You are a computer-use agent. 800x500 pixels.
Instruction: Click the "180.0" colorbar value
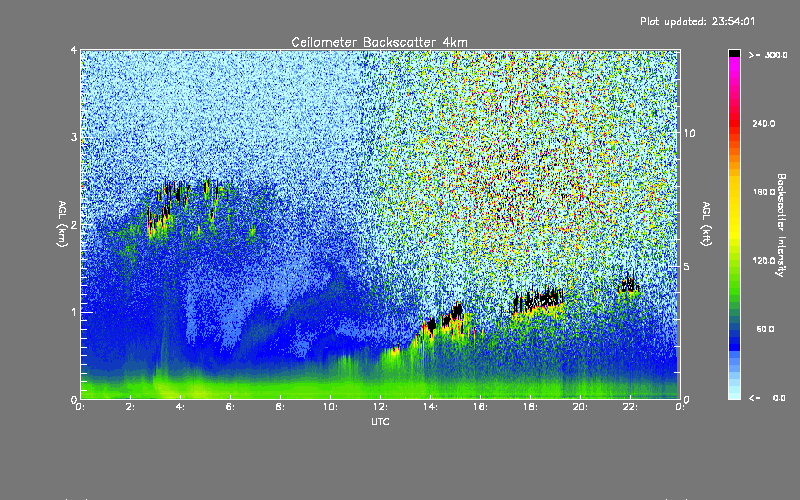click(764, 192)
